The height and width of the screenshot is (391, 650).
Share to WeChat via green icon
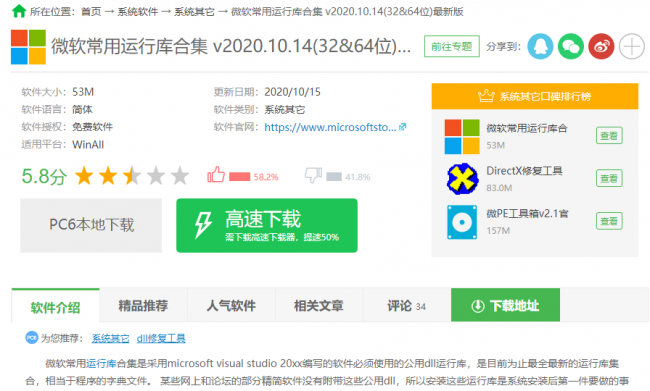tap(571, 46)
